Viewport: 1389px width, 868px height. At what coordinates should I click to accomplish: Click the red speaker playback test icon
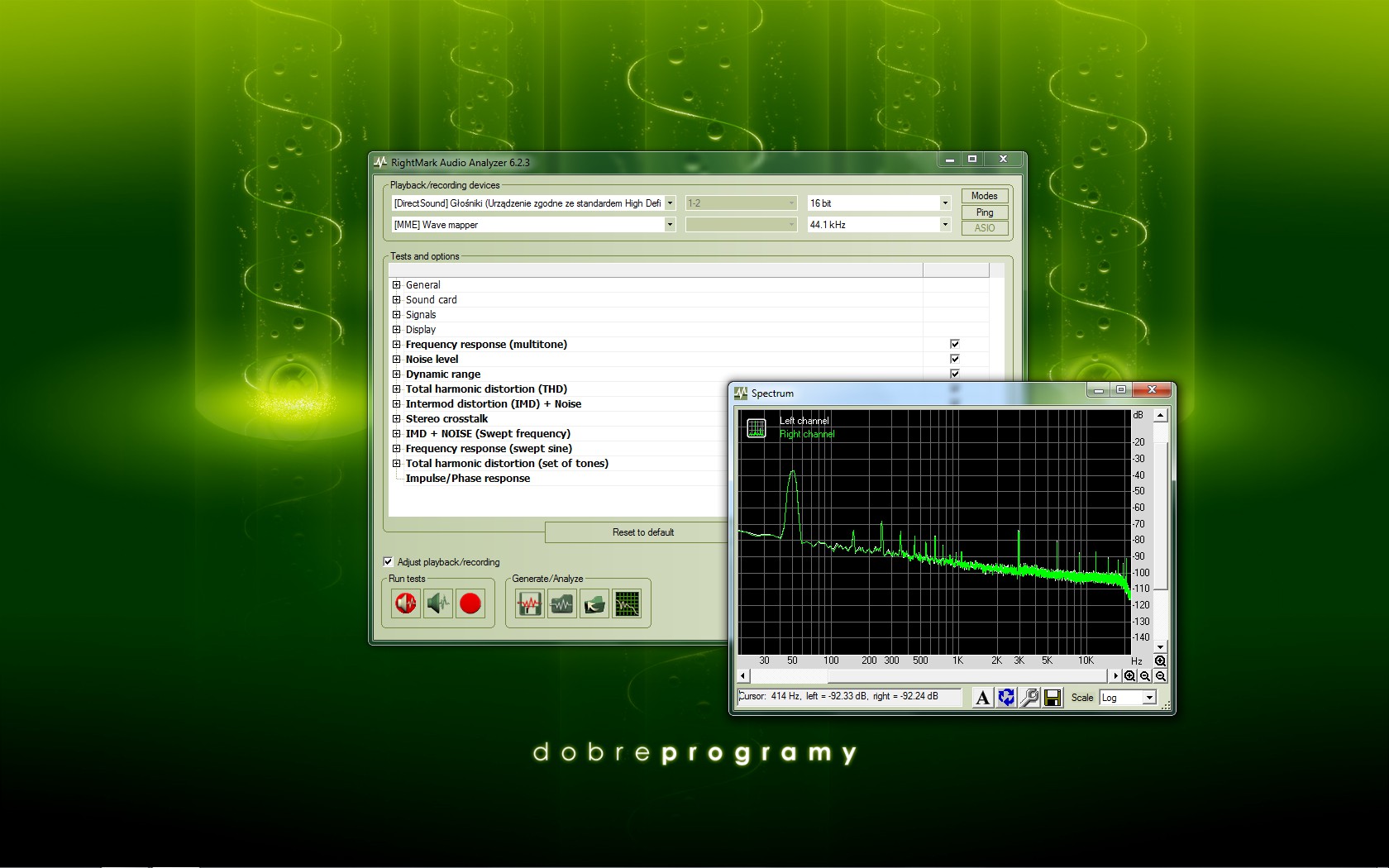pyautogui.click(x=405, y=604)
